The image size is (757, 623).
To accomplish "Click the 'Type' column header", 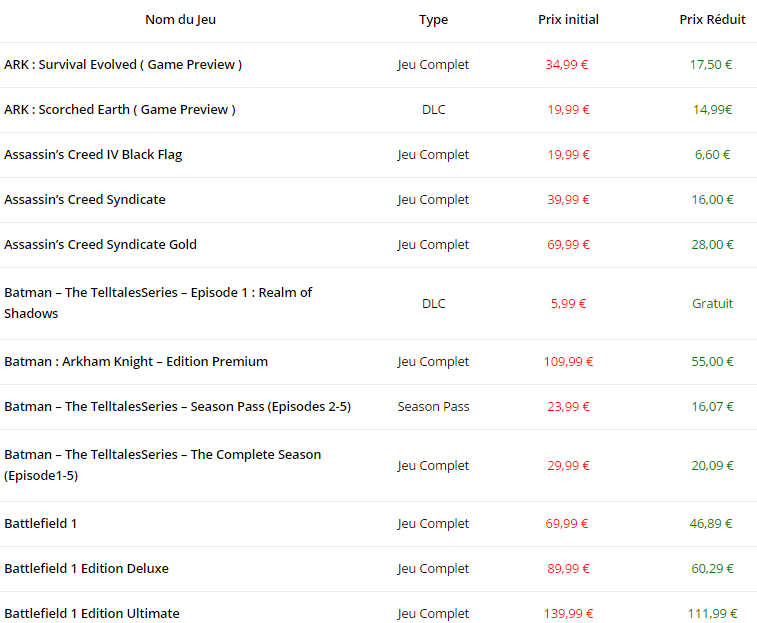I will coord(433,20).
